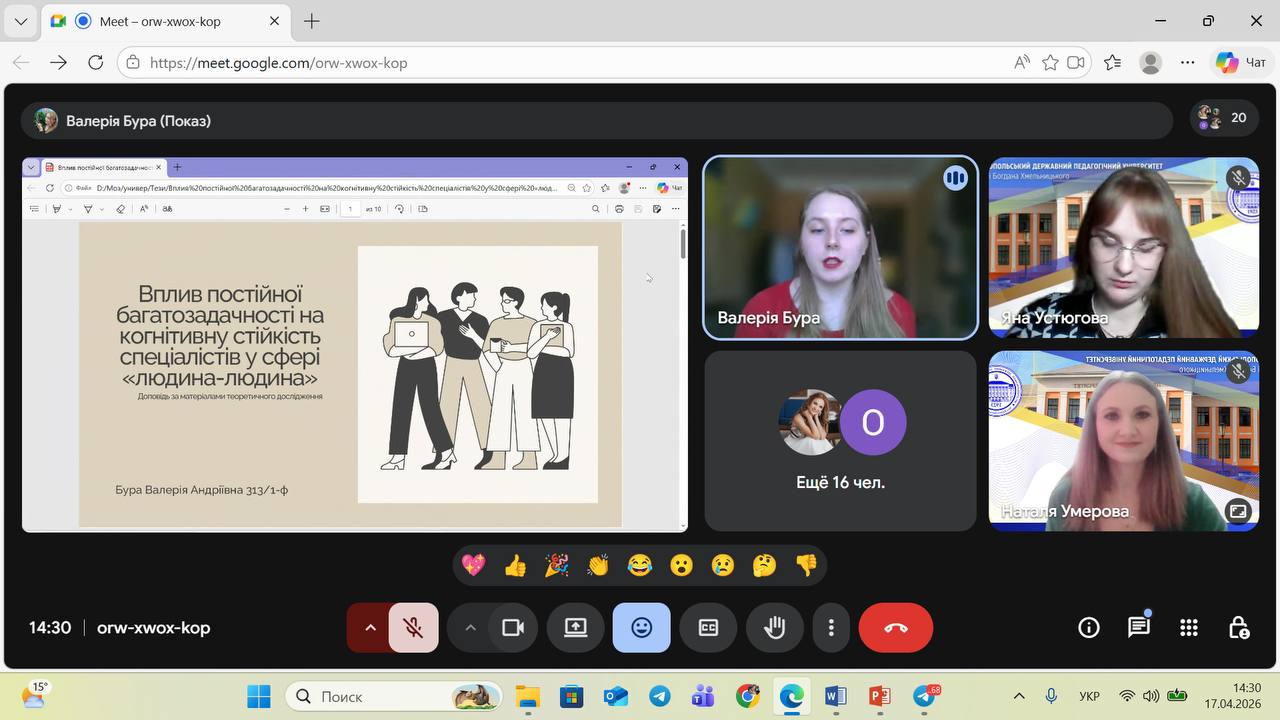1280x720 pixels.
Task: Toggle the camera on or off
Action: 513,628
